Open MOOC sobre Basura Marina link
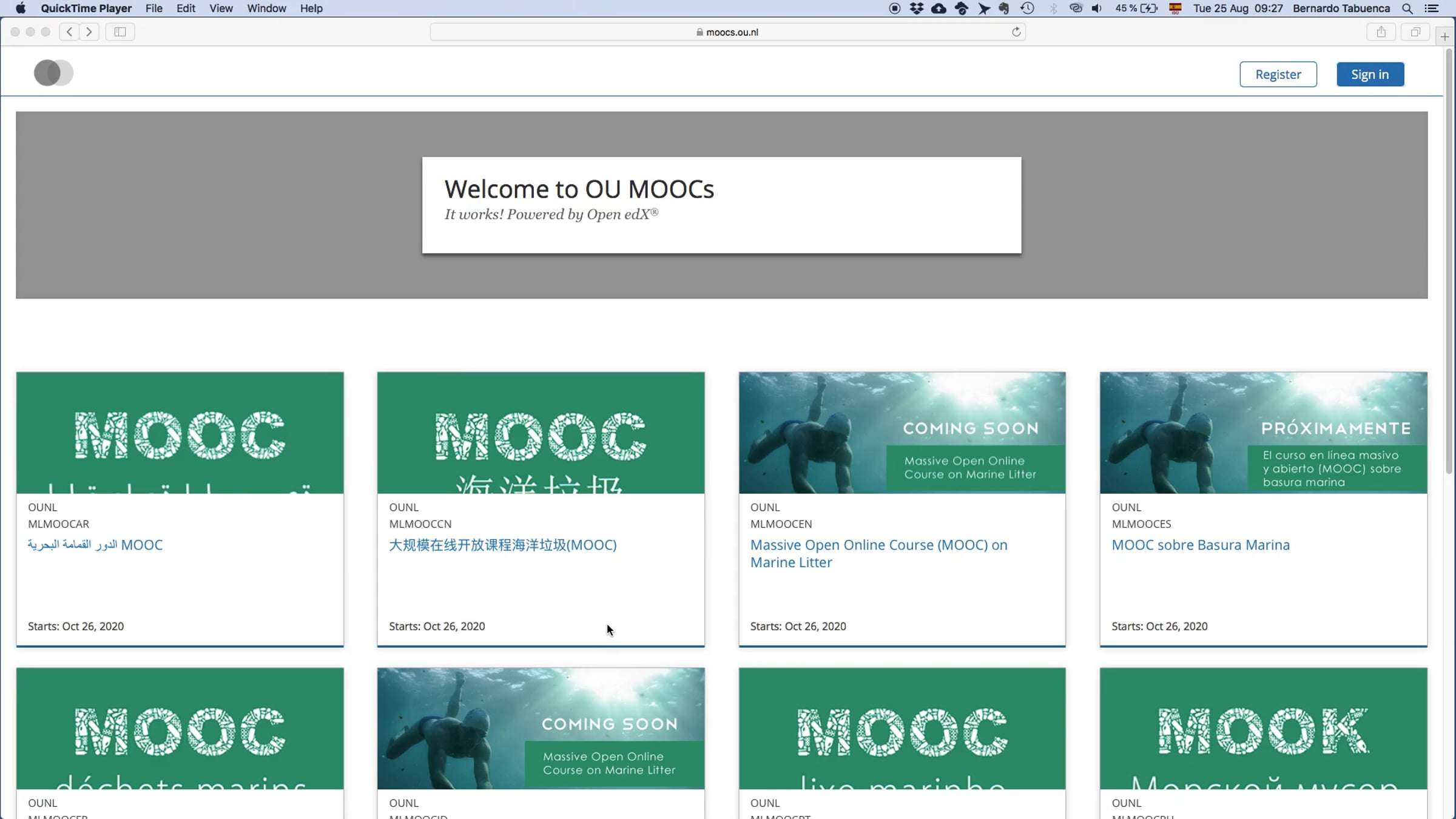This screenshot has height=819, width=1456. coord(1201,545)
